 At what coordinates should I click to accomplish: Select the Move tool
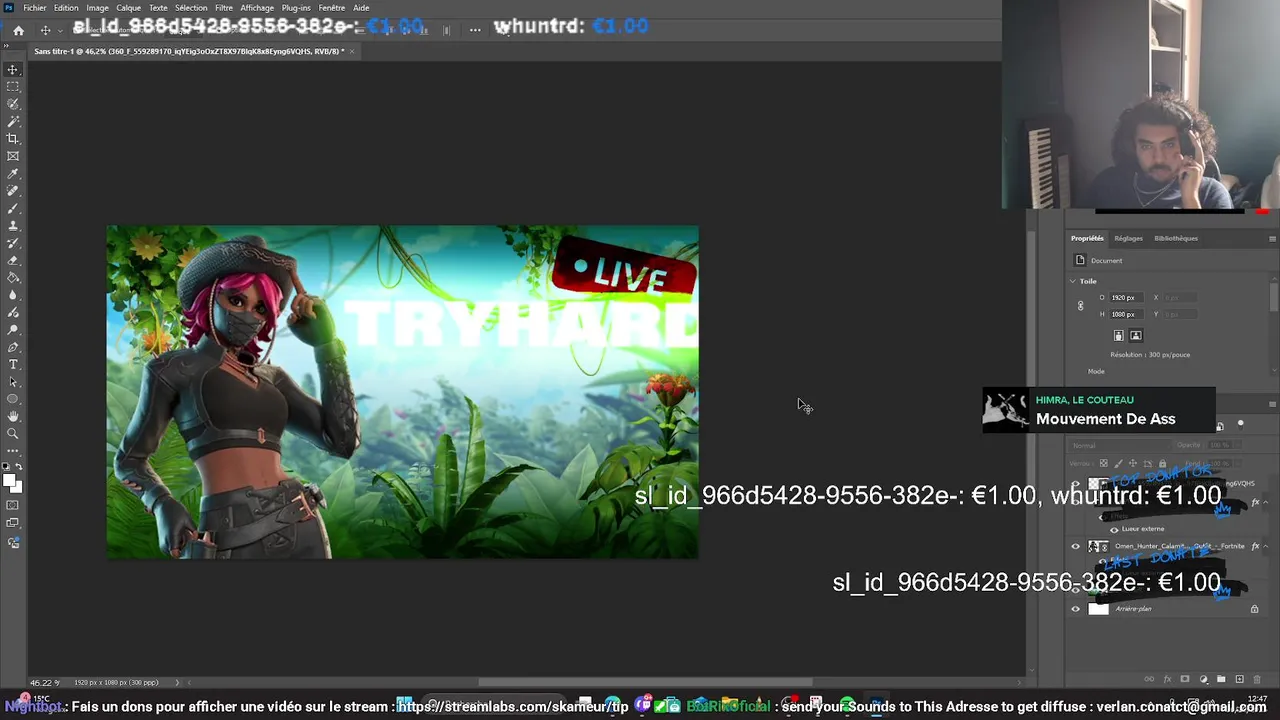click(x=13, y=70)
